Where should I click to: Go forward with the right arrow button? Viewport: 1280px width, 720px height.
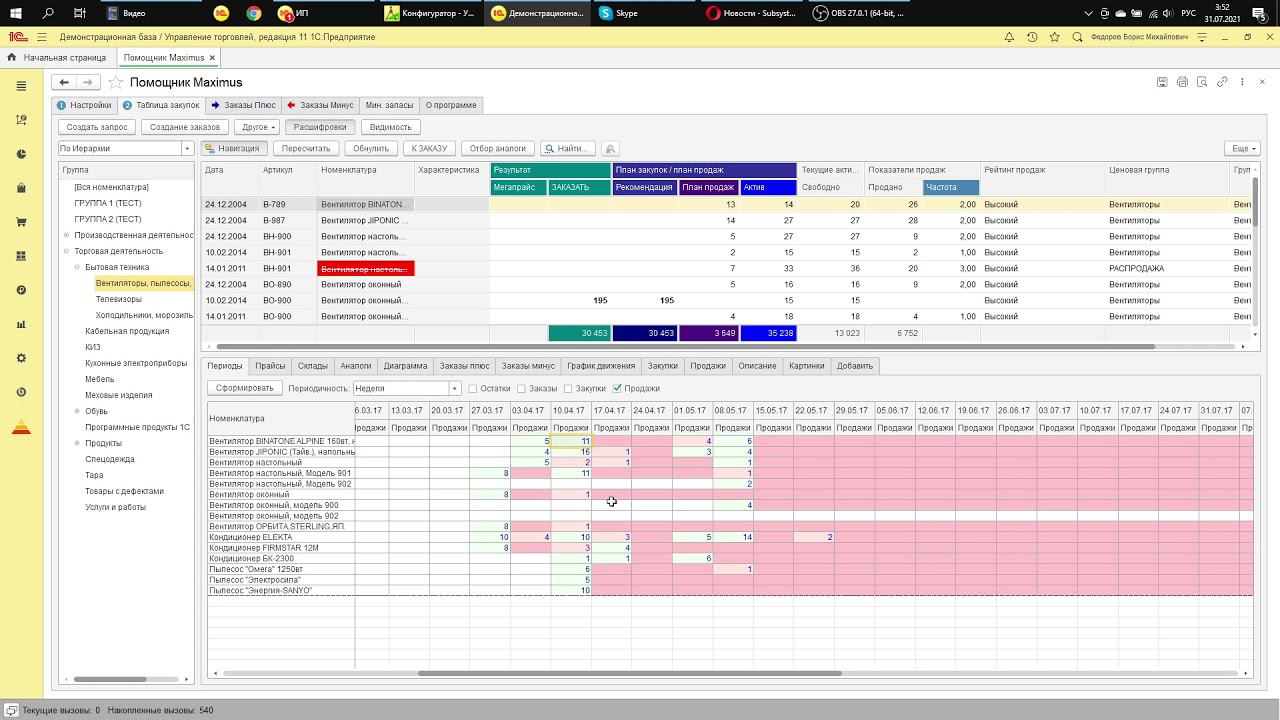[x=88, y=82]
